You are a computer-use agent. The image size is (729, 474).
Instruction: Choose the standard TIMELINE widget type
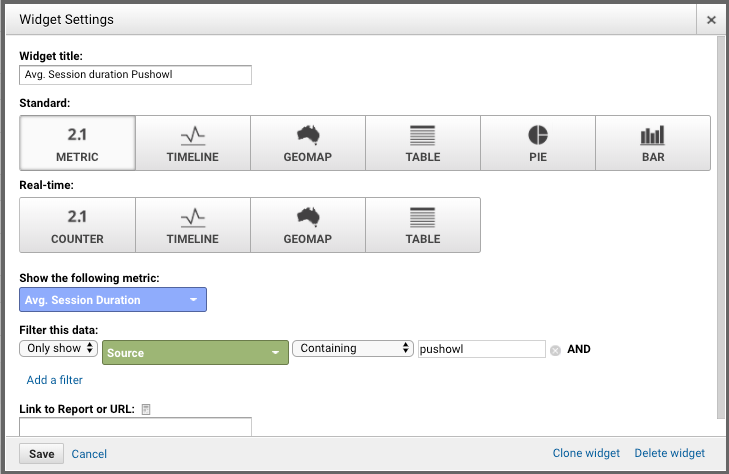(x=193, y=143)
